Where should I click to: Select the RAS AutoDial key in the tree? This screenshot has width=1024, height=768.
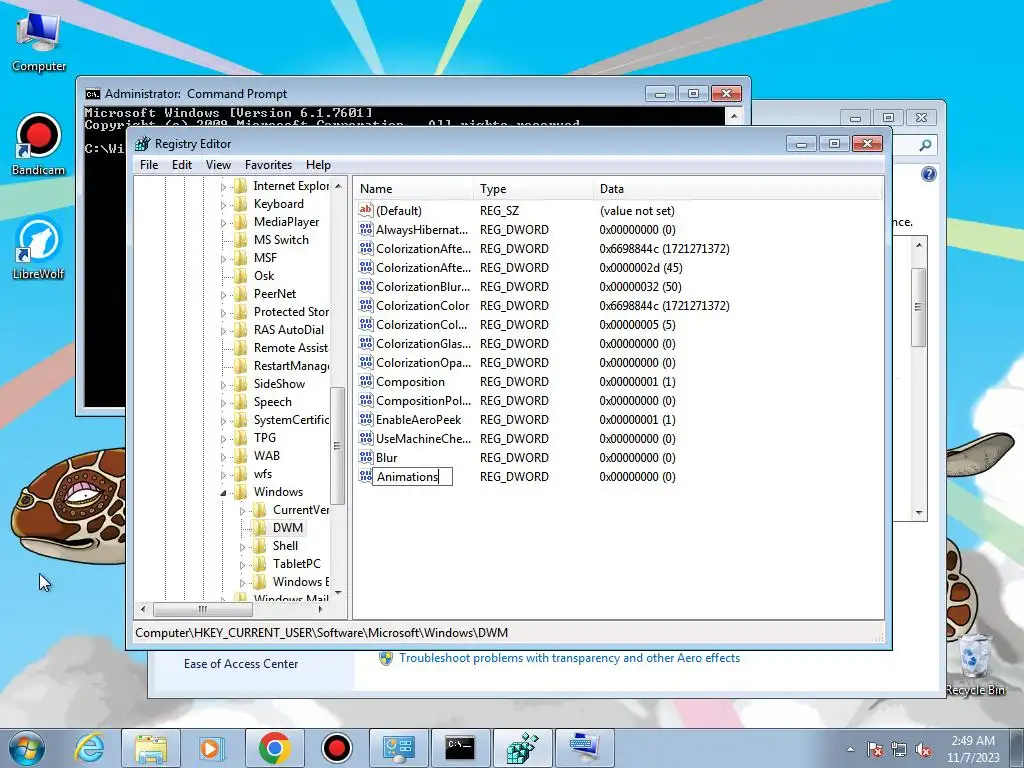[x=289, y=330]
